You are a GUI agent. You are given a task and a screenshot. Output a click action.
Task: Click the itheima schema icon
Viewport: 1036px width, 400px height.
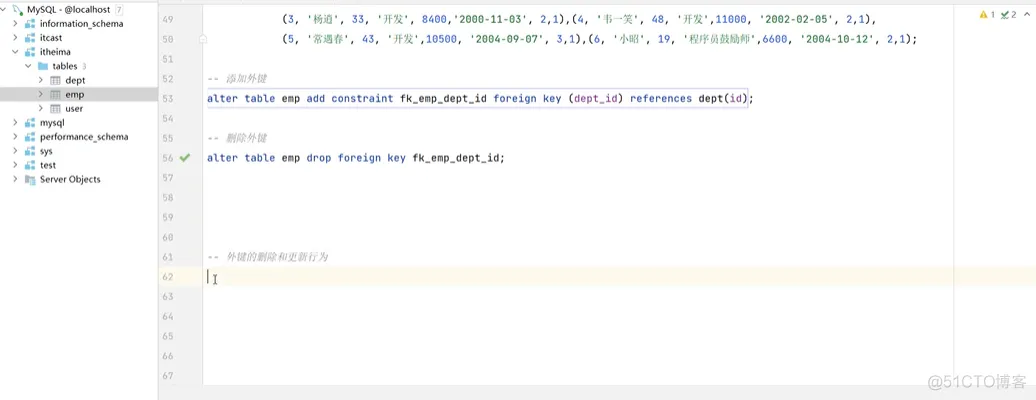30,52
